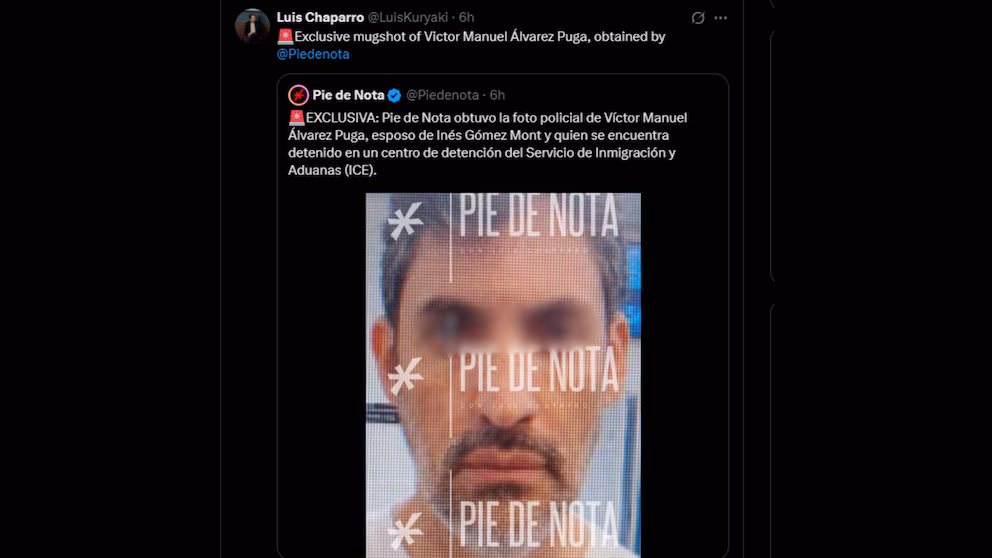Image resolution: width=992 pixels, height=558 pixels.
Task: Click Luis Chaparro's profile avatar
Action: 252,26
